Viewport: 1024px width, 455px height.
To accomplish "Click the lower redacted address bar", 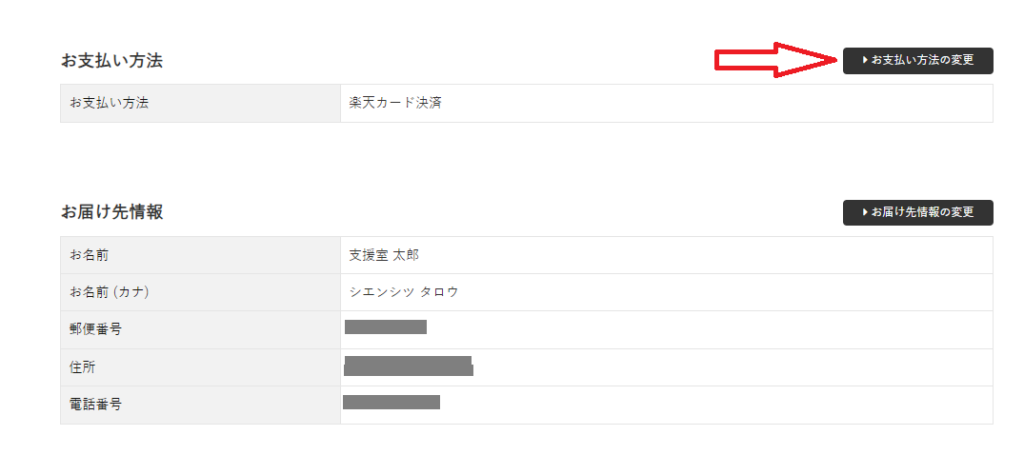I will [408, 371].
